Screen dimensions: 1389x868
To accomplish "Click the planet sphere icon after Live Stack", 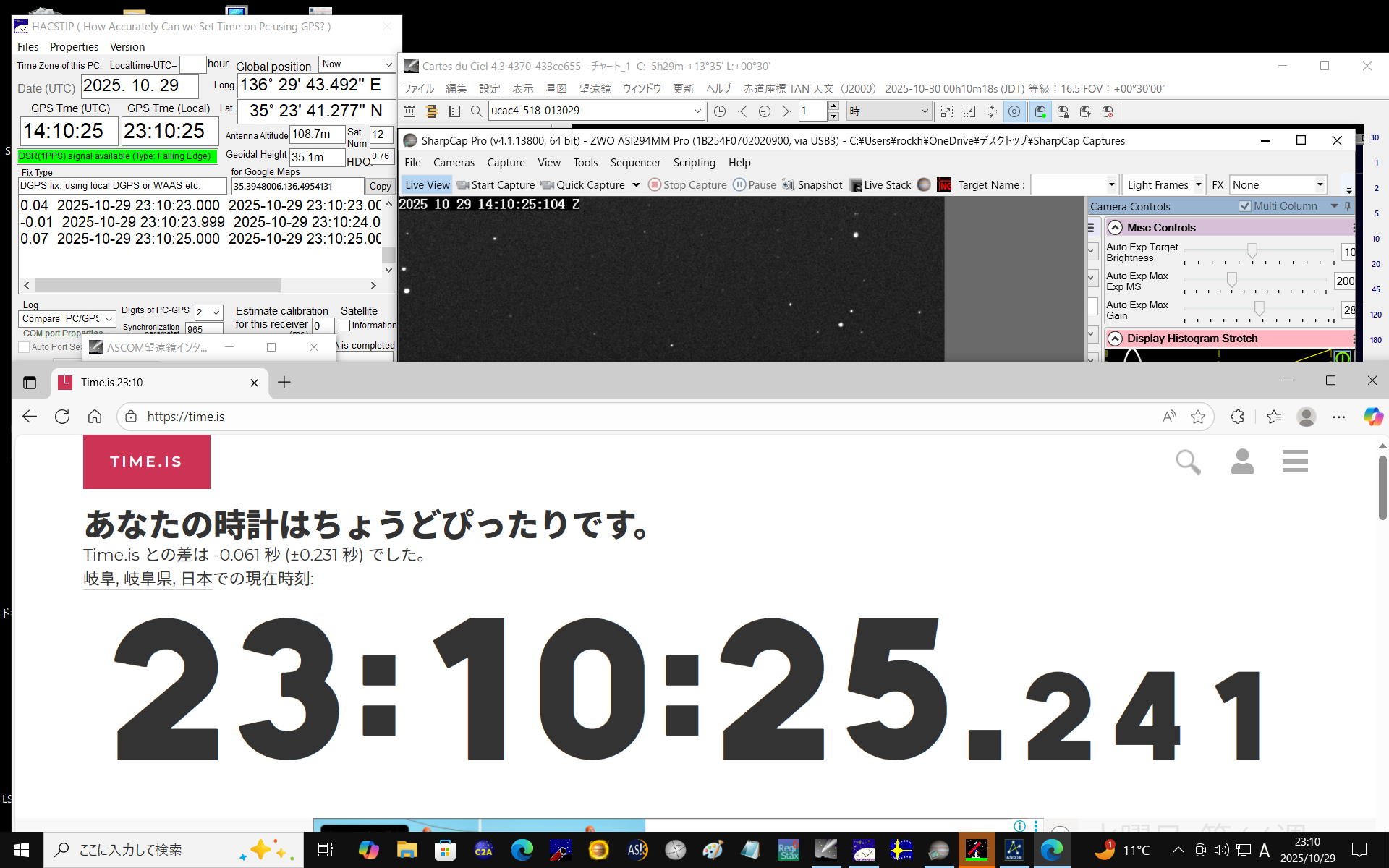I will 924,185.
